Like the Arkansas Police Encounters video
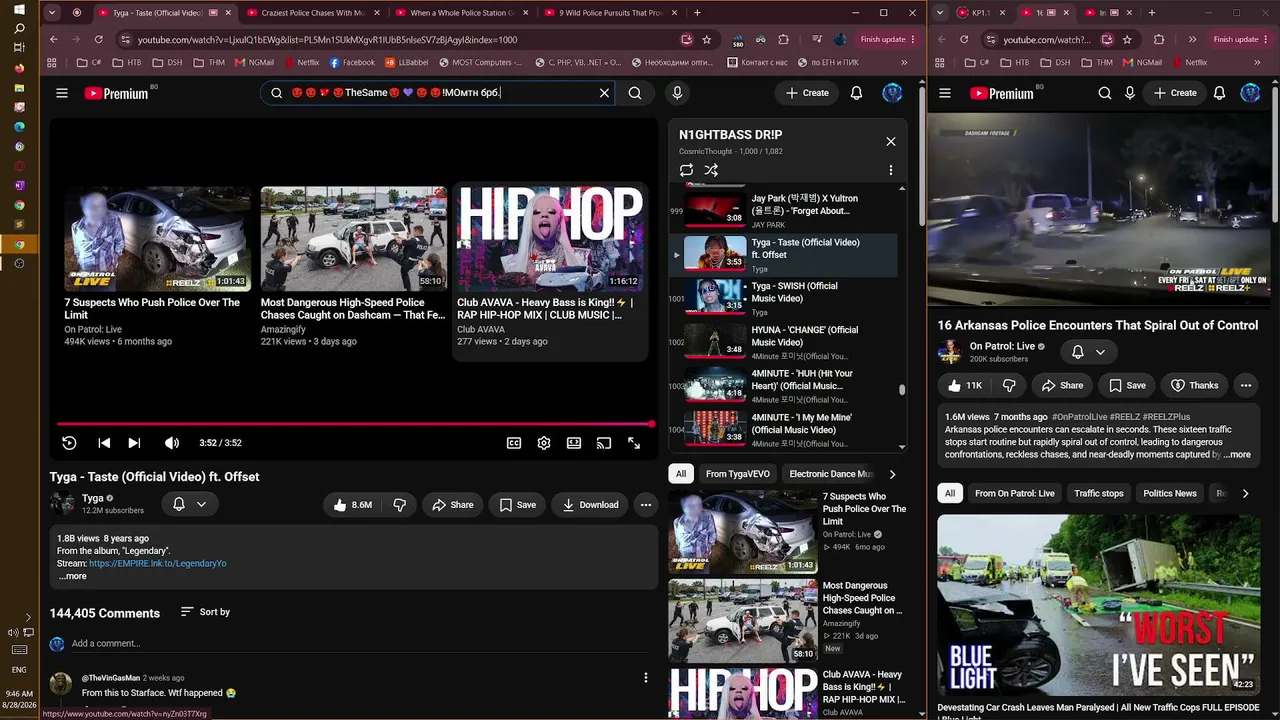The height and width of the screenshot is (720, 1280). click(x=965, y=385)
